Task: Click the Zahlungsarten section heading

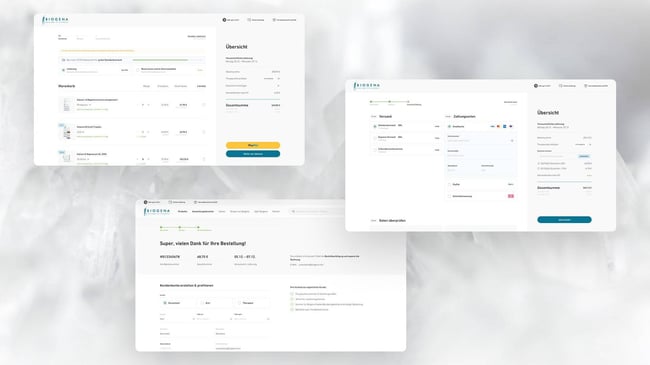Action: coord(464,117)
